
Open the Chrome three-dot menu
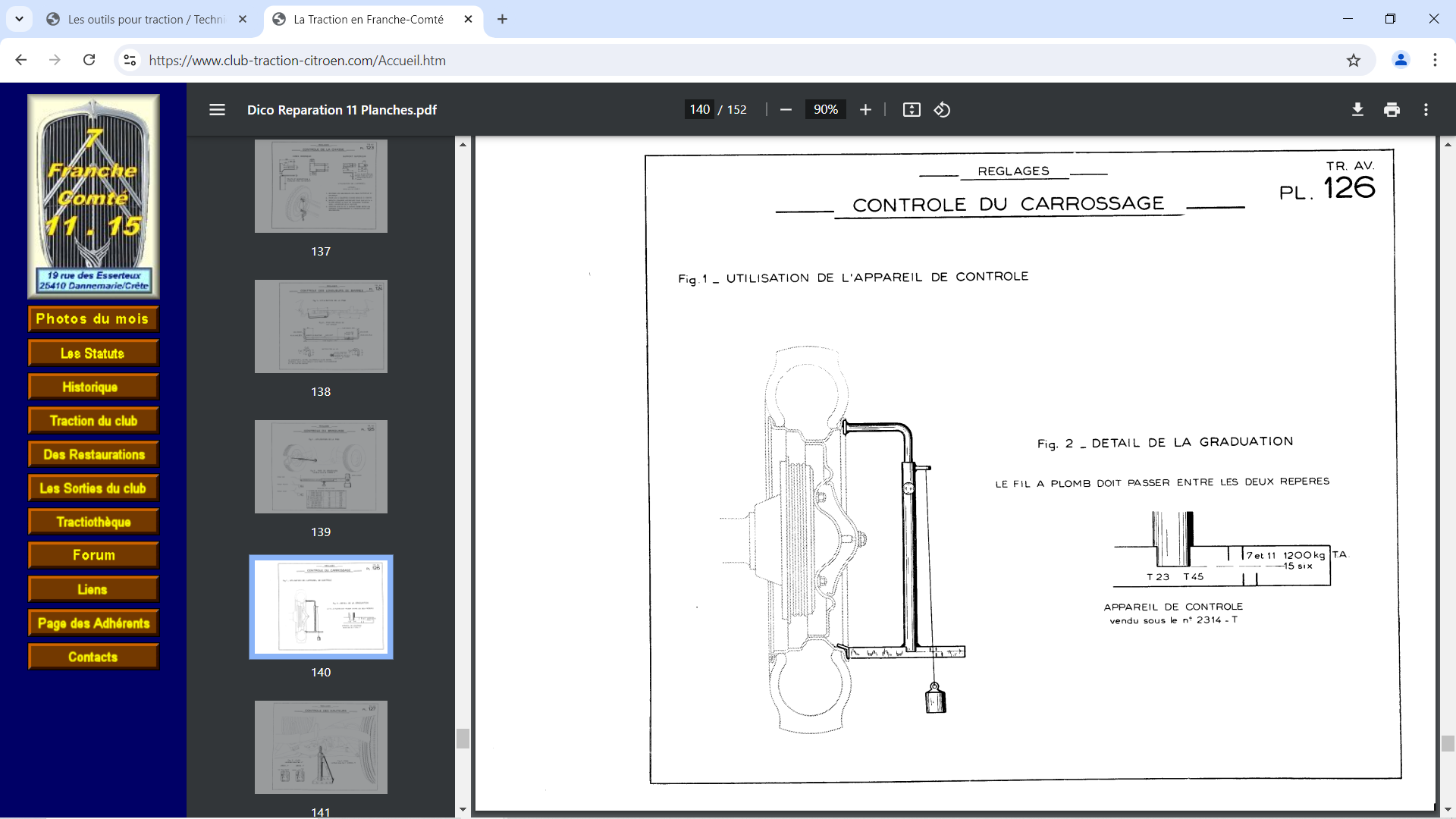(x=1435, y=60)
